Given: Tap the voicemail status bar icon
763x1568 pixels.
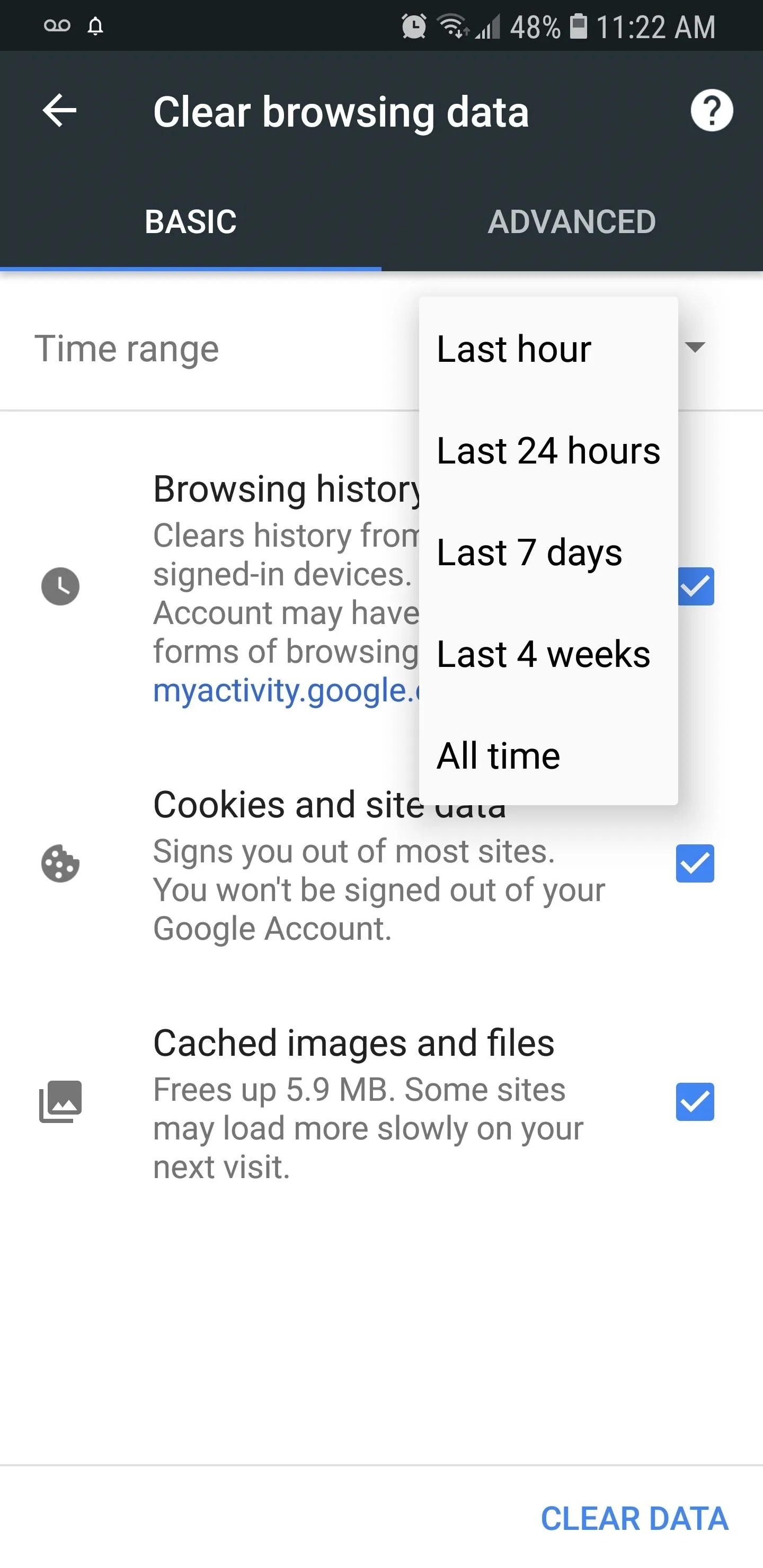Looking at the screenshot, I should coord(57,25).
